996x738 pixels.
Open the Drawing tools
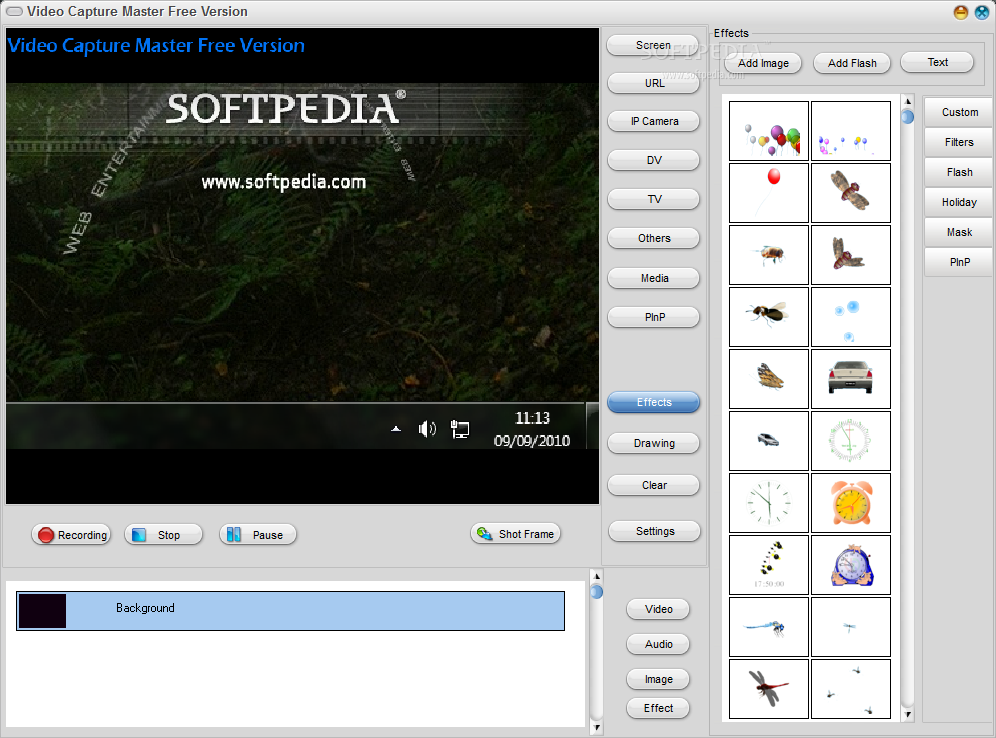click(x=653, y=443)
